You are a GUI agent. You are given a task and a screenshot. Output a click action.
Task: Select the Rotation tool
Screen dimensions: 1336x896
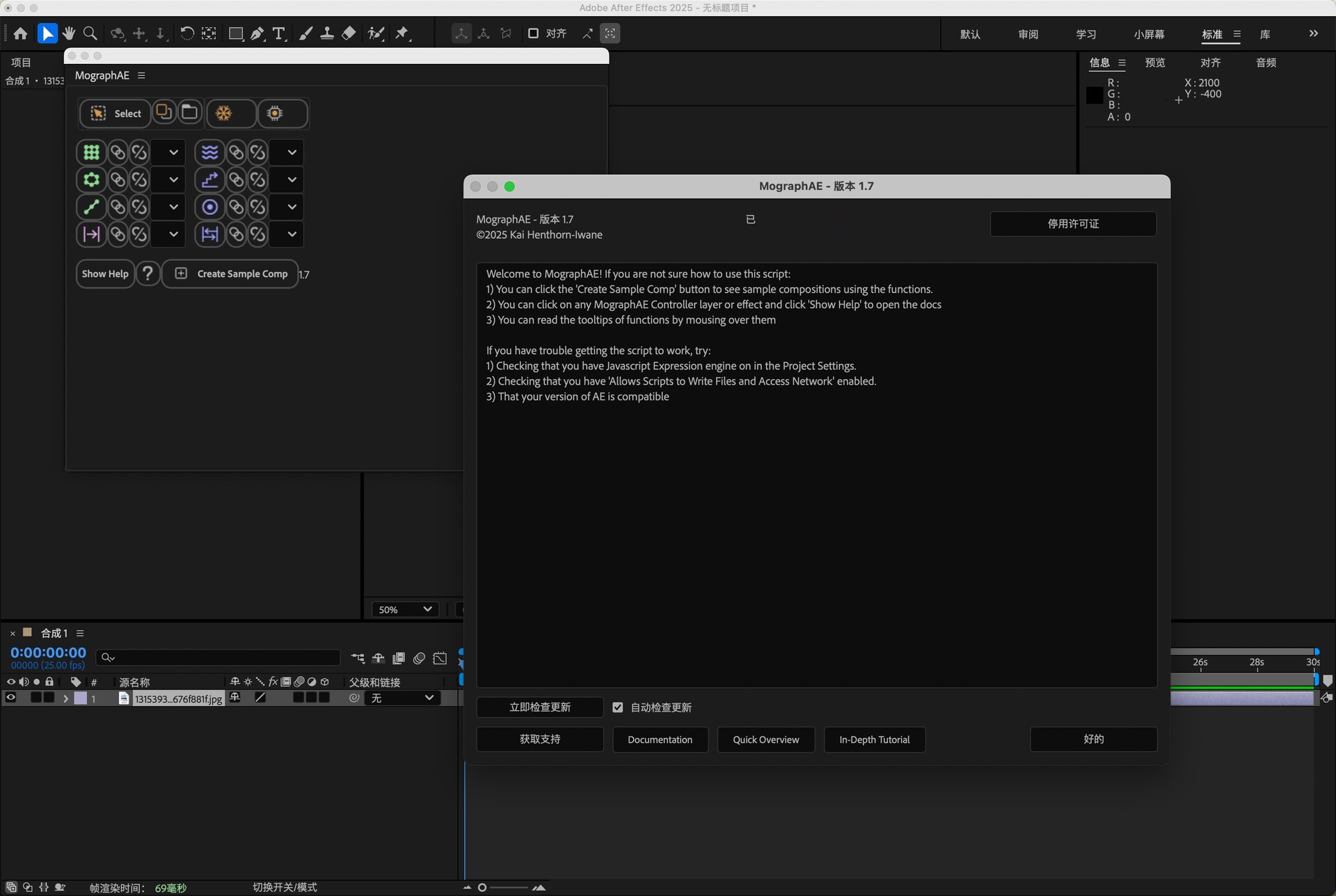click(x=186, y=33)
